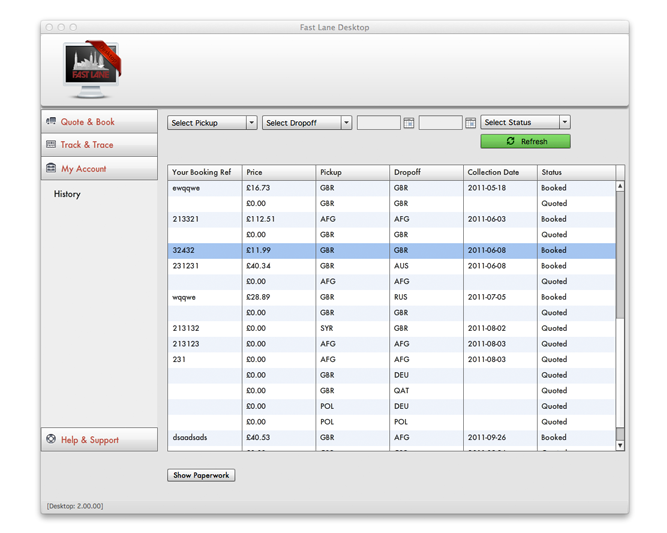Open the My Account section
667x533 pixels.
tap(100, 168)
